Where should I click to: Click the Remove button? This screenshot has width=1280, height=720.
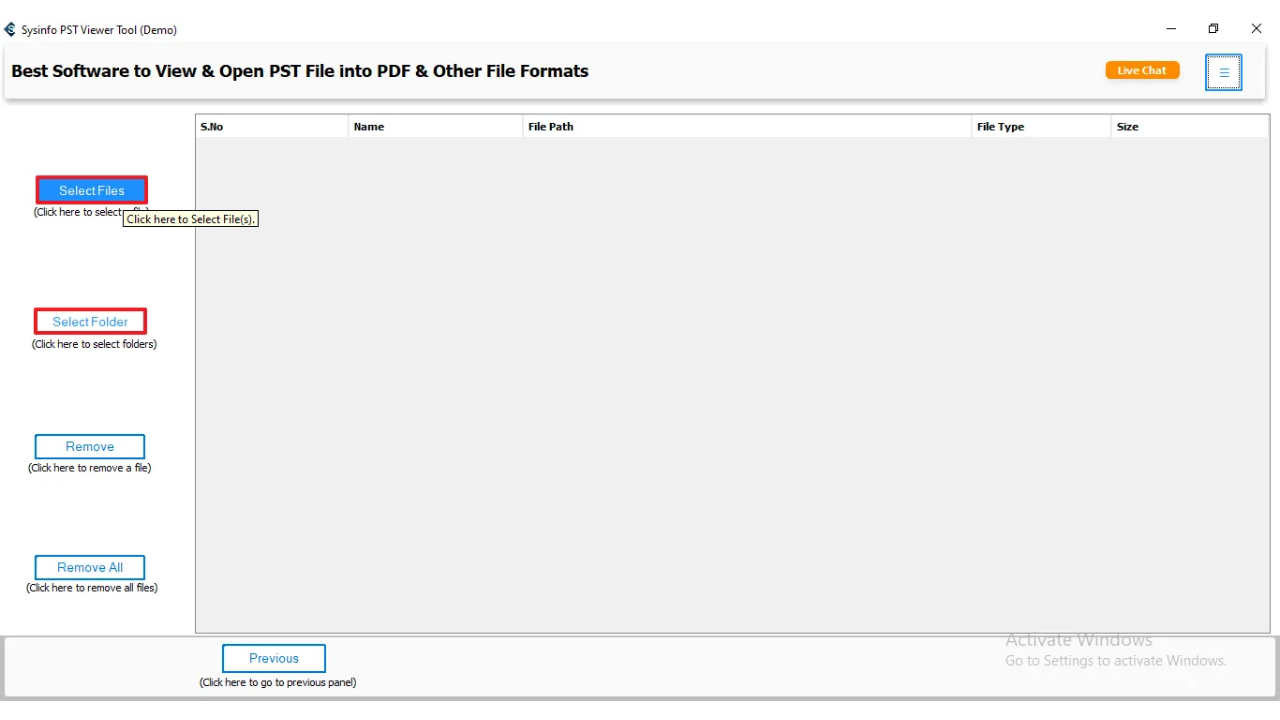pos(90,446)
